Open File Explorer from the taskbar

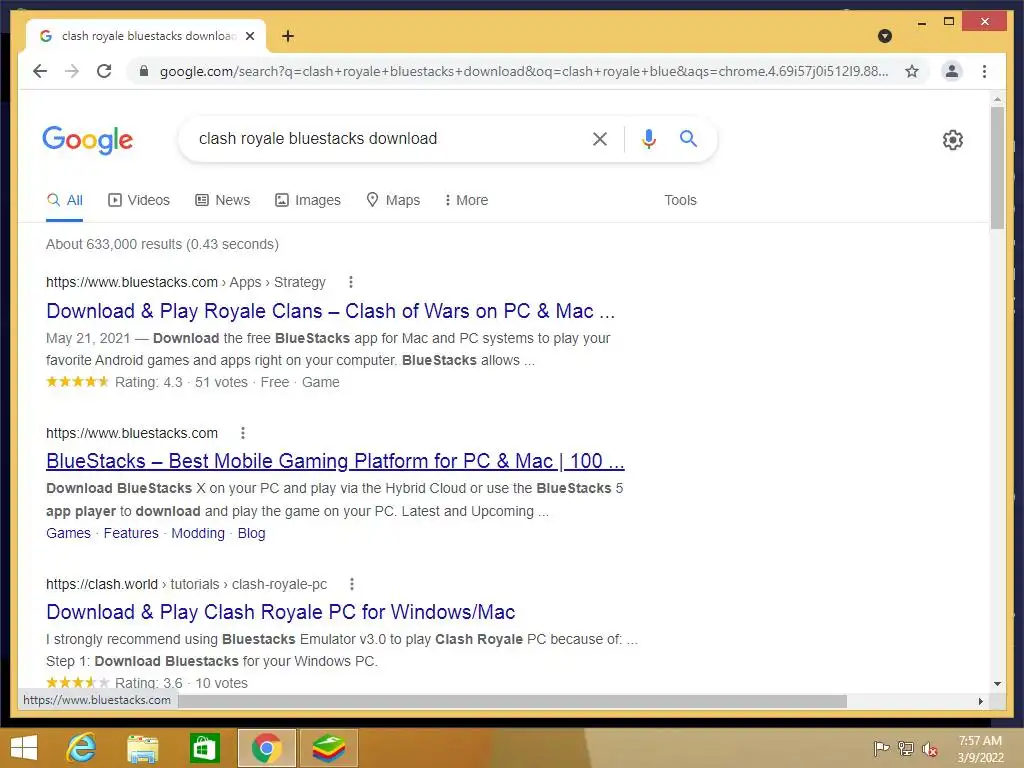pyautogui.click(x=142, y=749)
